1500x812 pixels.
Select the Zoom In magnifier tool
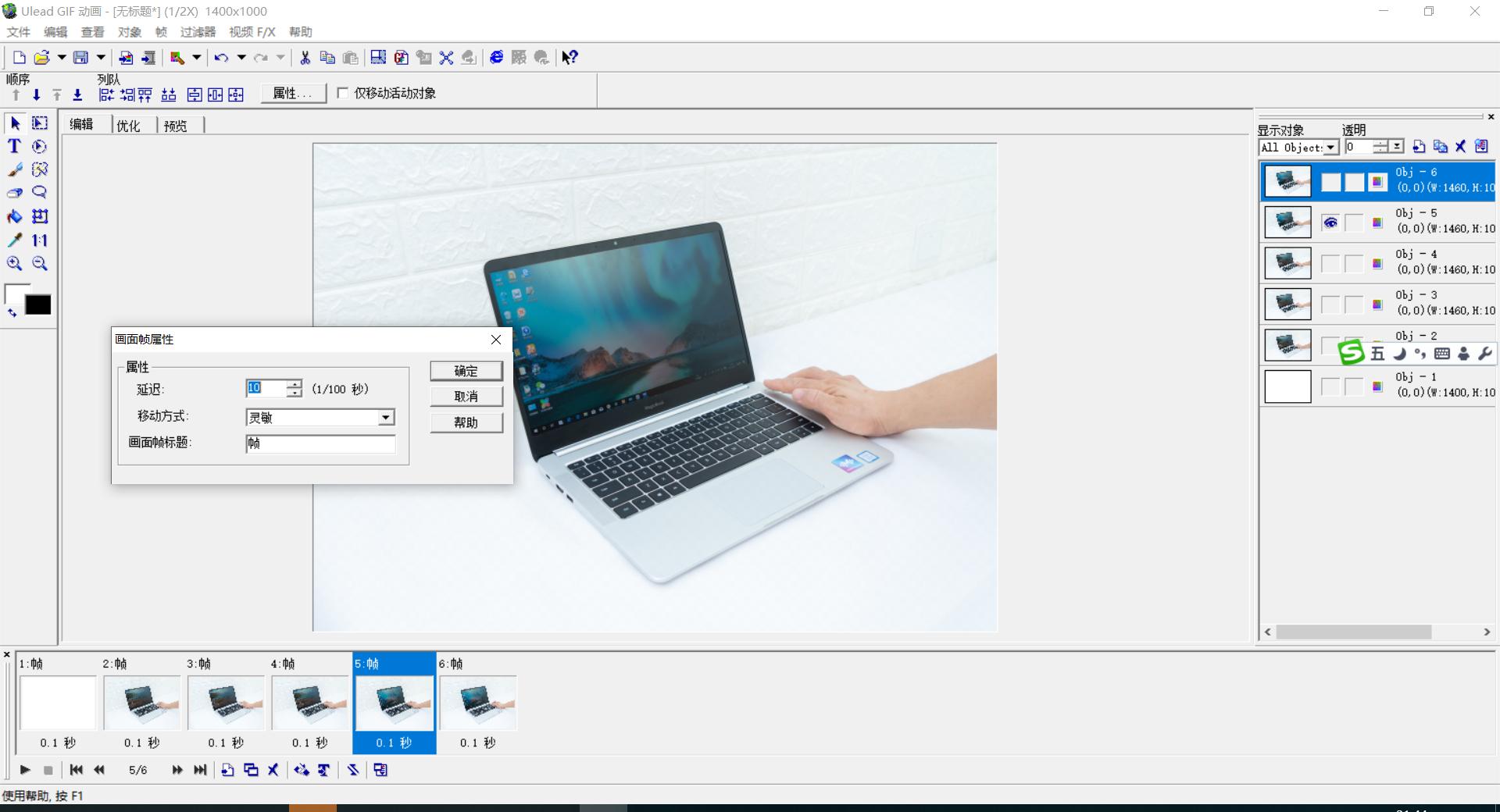pos(14,264)
